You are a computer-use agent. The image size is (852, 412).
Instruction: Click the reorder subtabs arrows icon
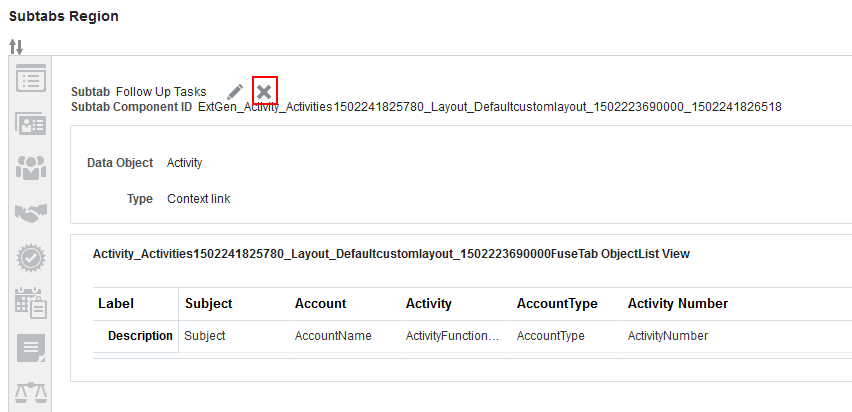[16, 46]
